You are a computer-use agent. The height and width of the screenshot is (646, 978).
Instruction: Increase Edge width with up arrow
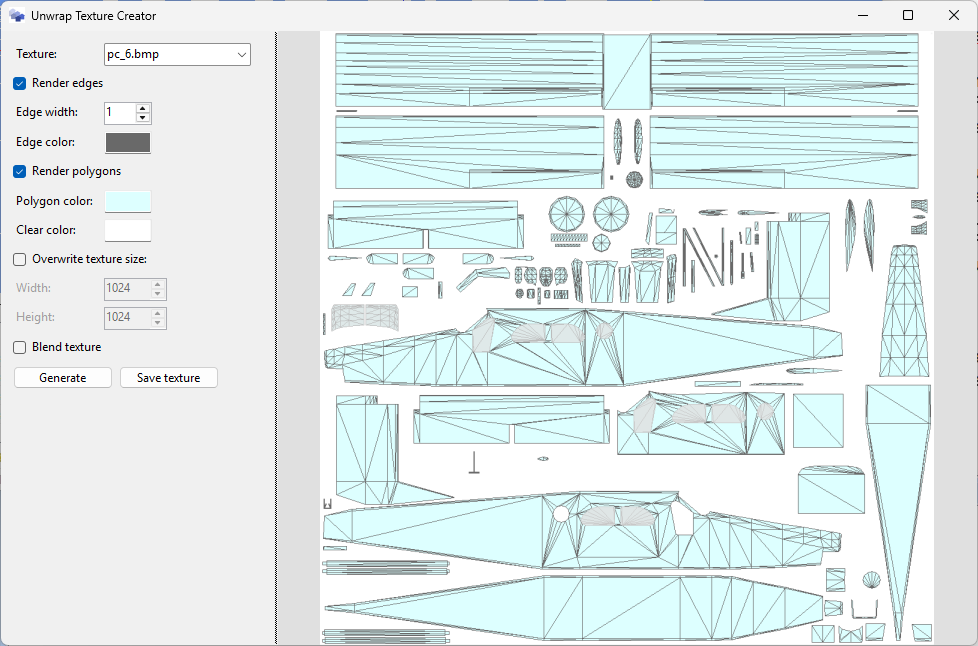pyautogui.click(x=143, y=108)
